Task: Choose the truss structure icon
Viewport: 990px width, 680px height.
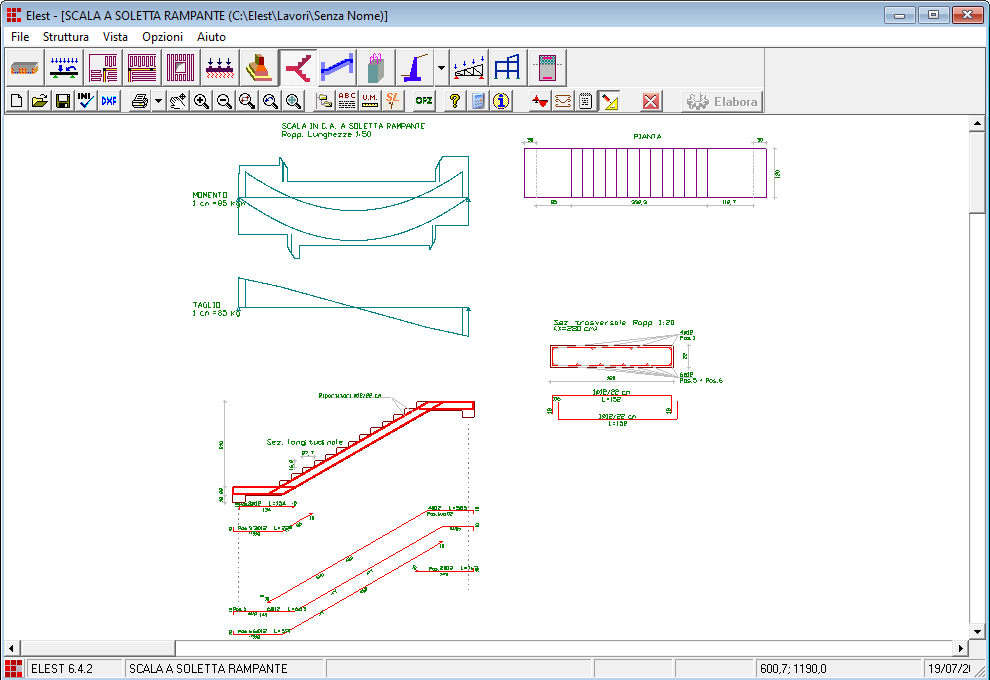Action: [469, 68]
